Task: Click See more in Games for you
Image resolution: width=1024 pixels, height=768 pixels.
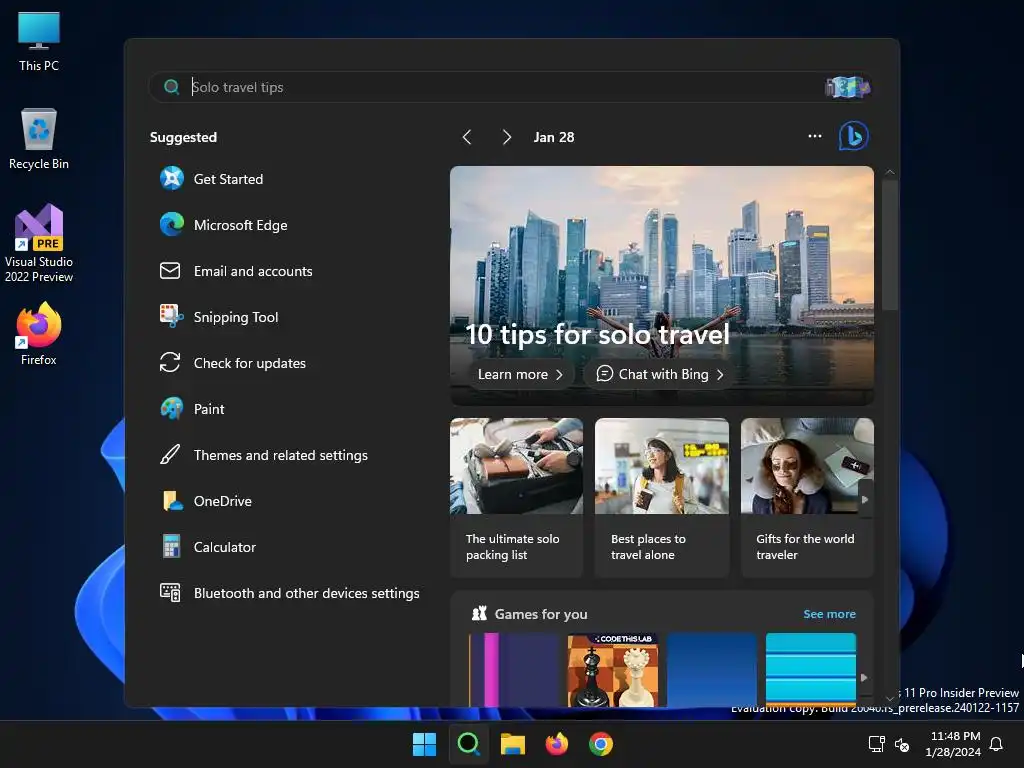Action: click(x=829, y=614)
